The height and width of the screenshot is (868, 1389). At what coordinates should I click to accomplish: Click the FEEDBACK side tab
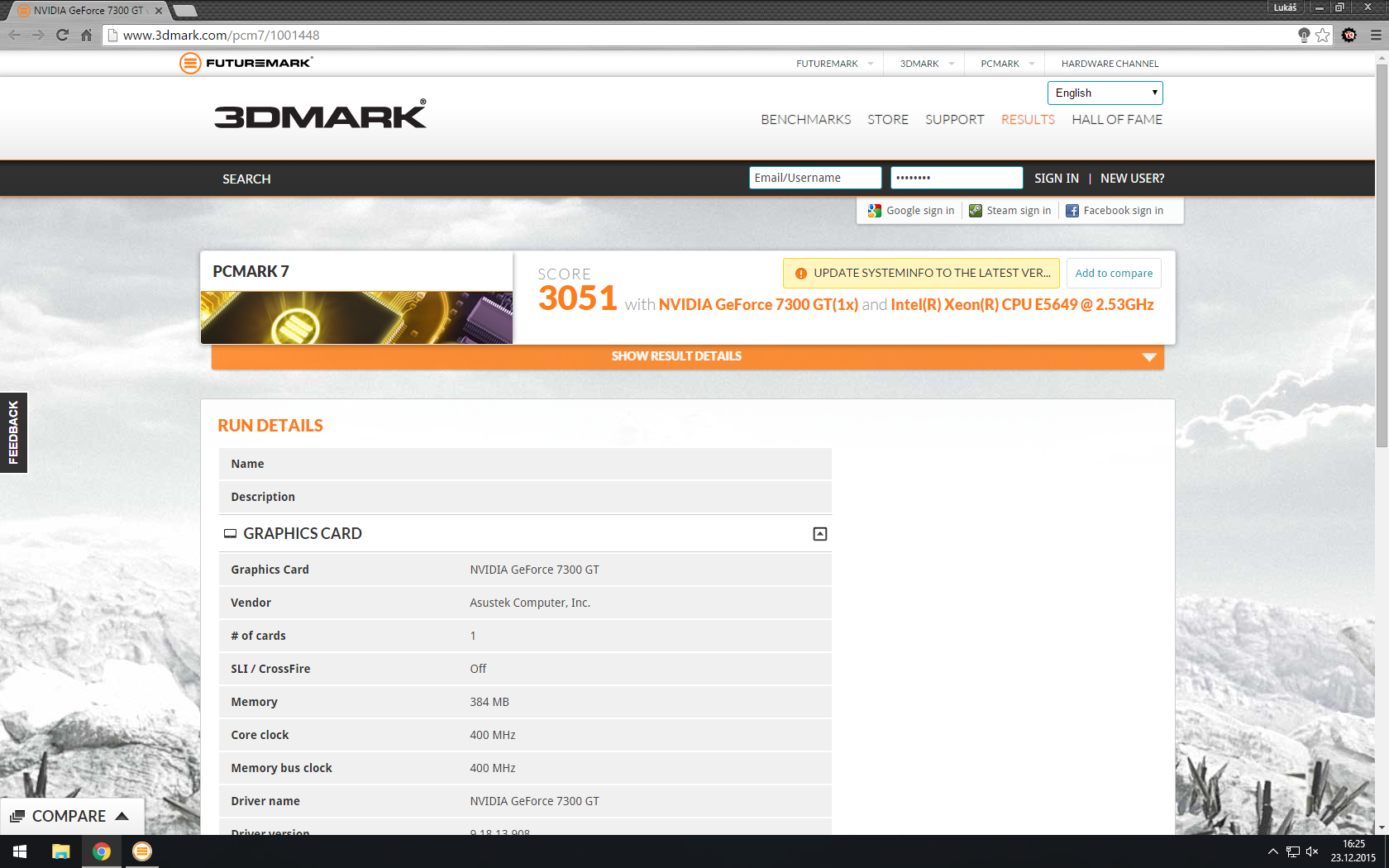point(13,432)
